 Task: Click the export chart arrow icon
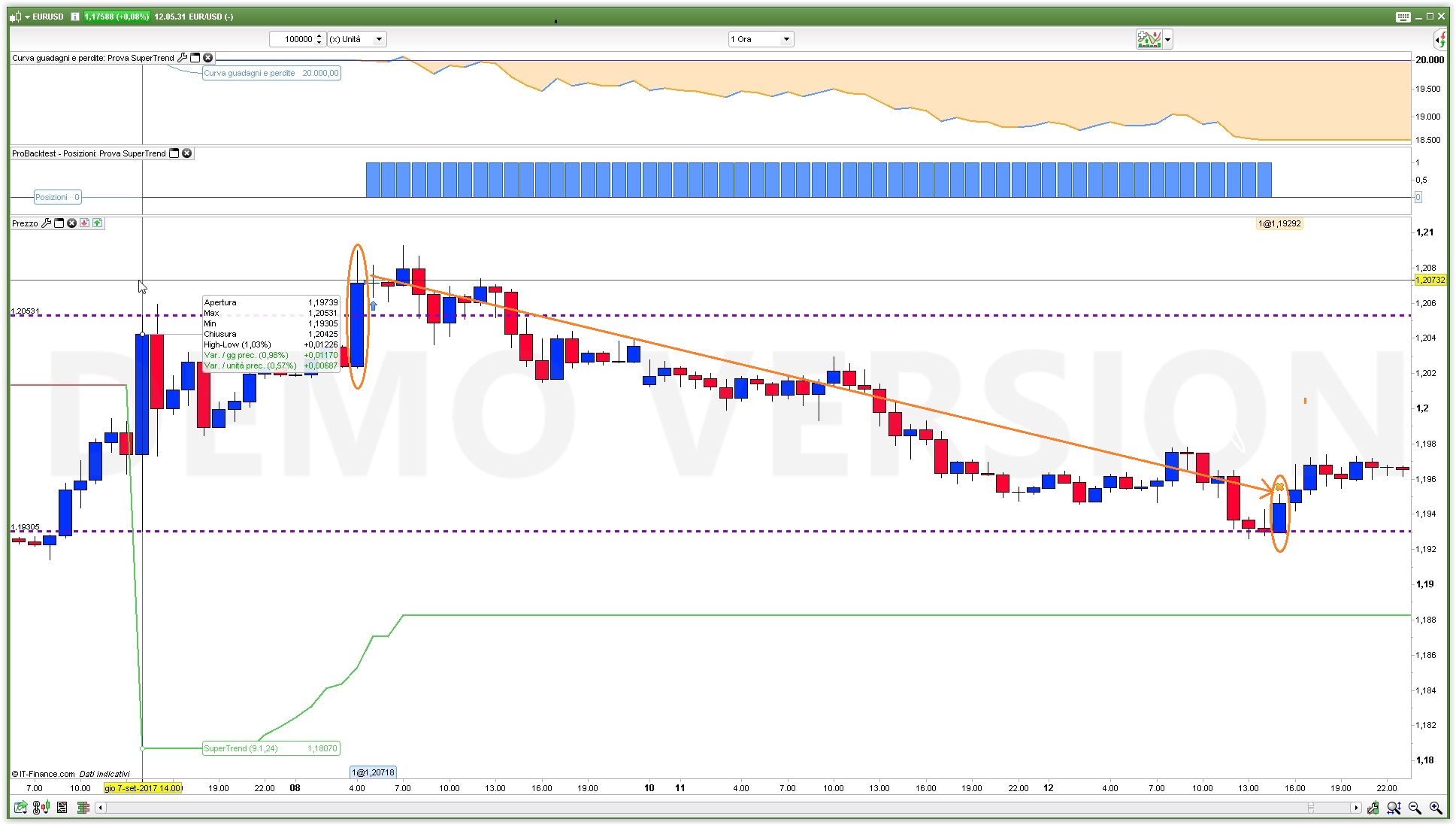click(x=20, y=808)
